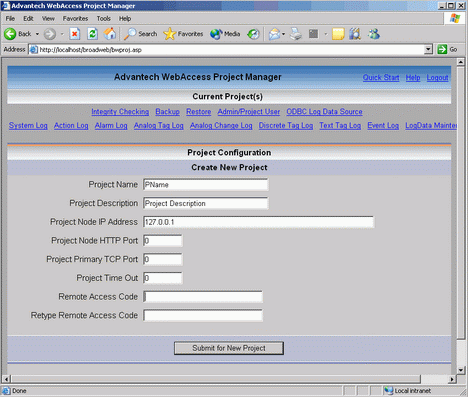Open the Alarm Log link

tap(111, 126)
